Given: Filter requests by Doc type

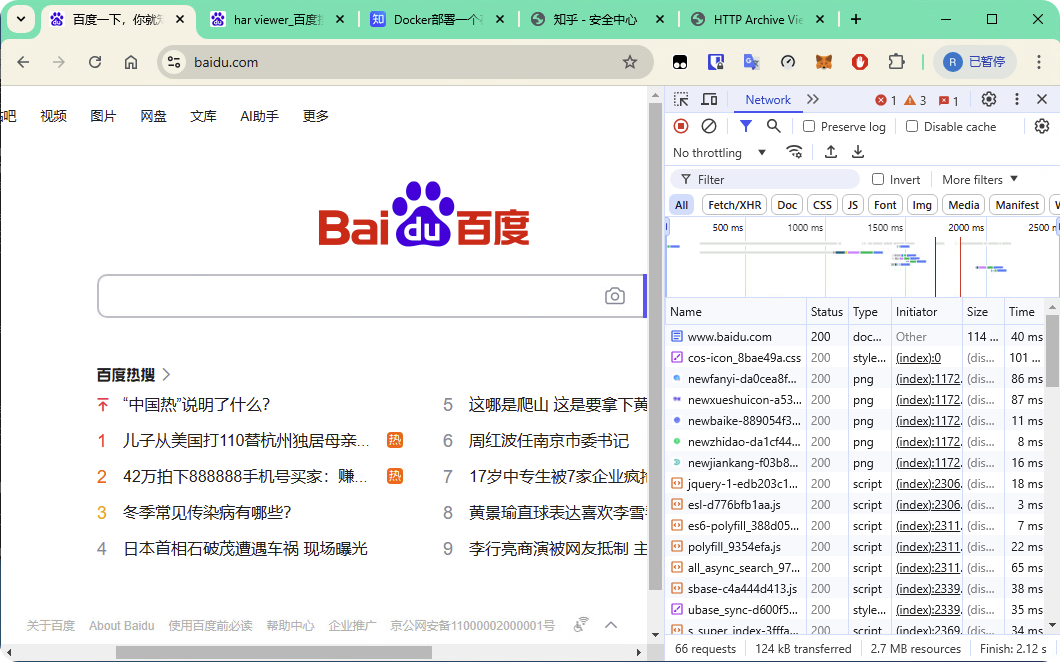Looking at the screenshot, I should point(787,205).
